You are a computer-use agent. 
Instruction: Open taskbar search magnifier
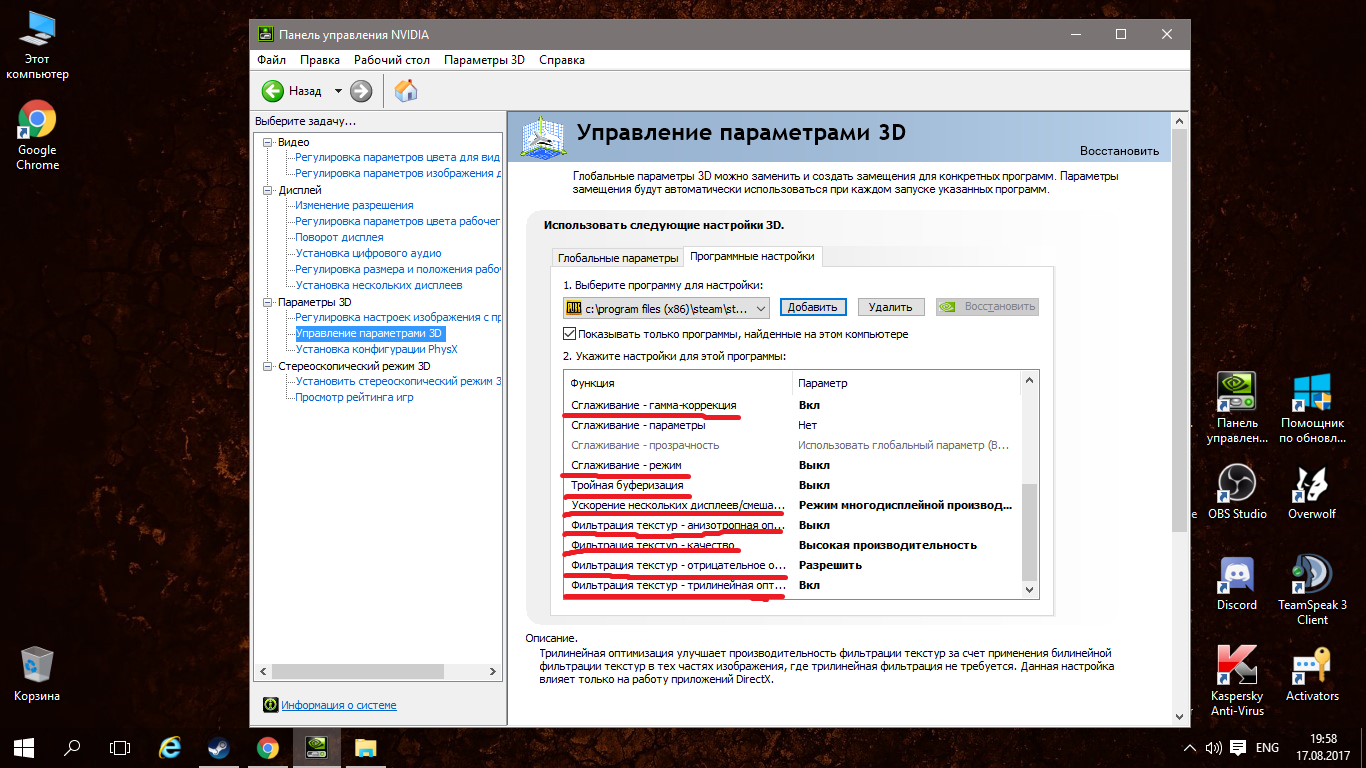(x=72, y=747)
